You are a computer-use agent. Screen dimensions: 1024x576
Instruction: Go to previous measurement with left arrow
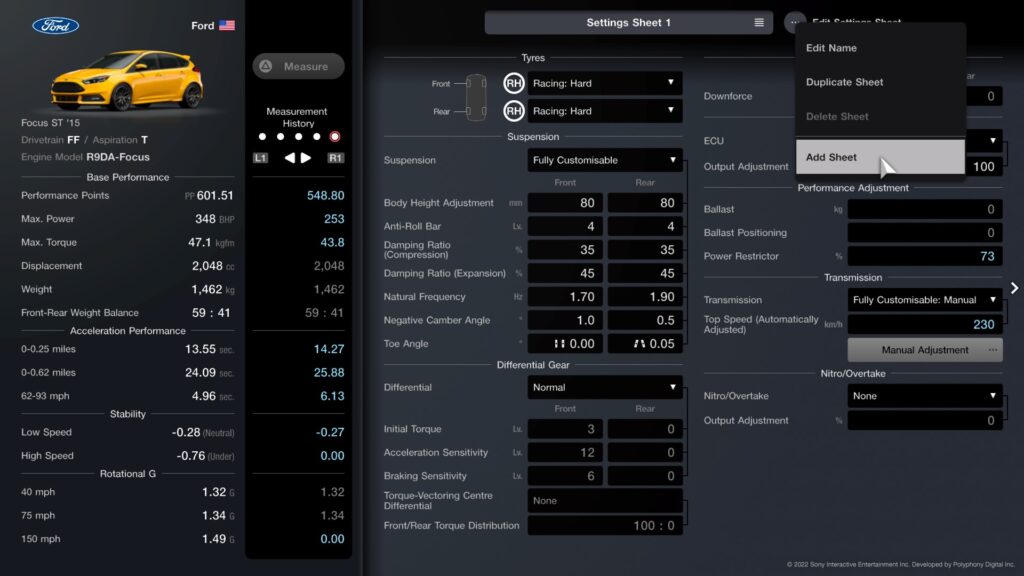pyautogui.click(x=289, y=157)
